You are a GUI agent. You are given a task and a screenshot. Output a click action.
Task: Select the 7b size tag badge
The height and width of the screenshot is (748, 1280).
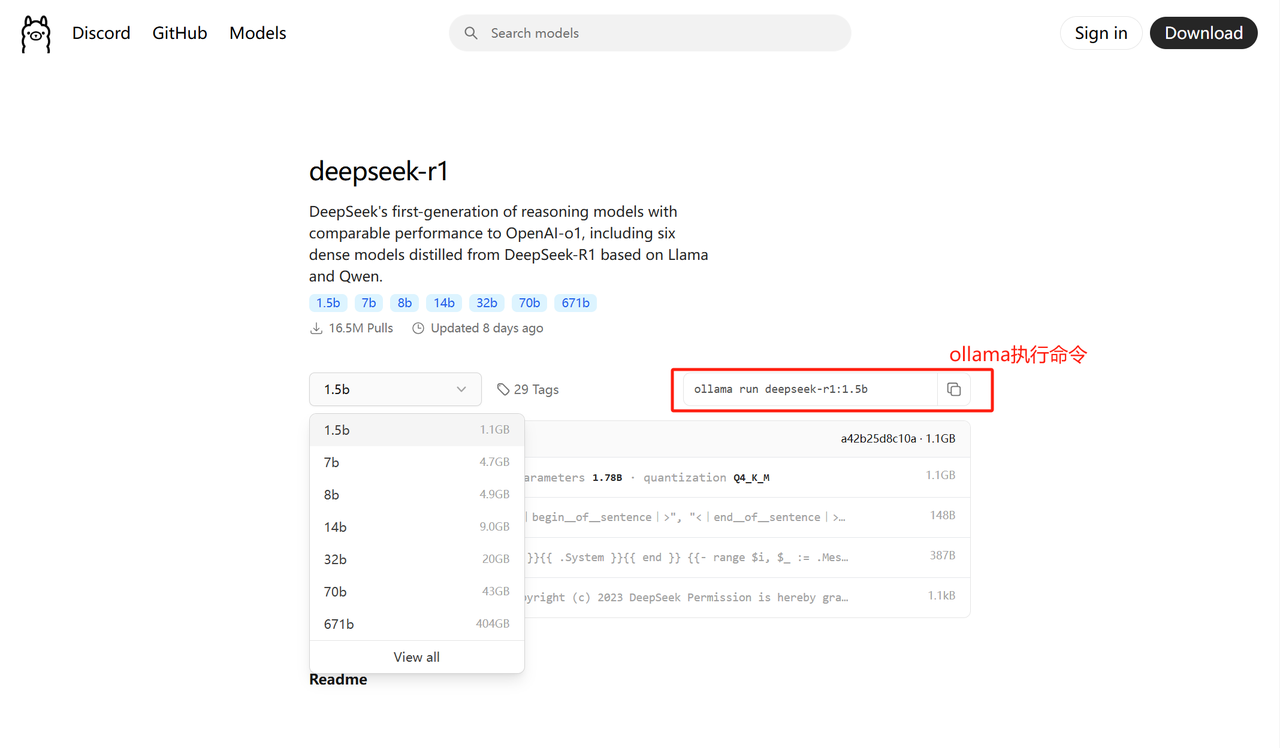pos(369,303)
